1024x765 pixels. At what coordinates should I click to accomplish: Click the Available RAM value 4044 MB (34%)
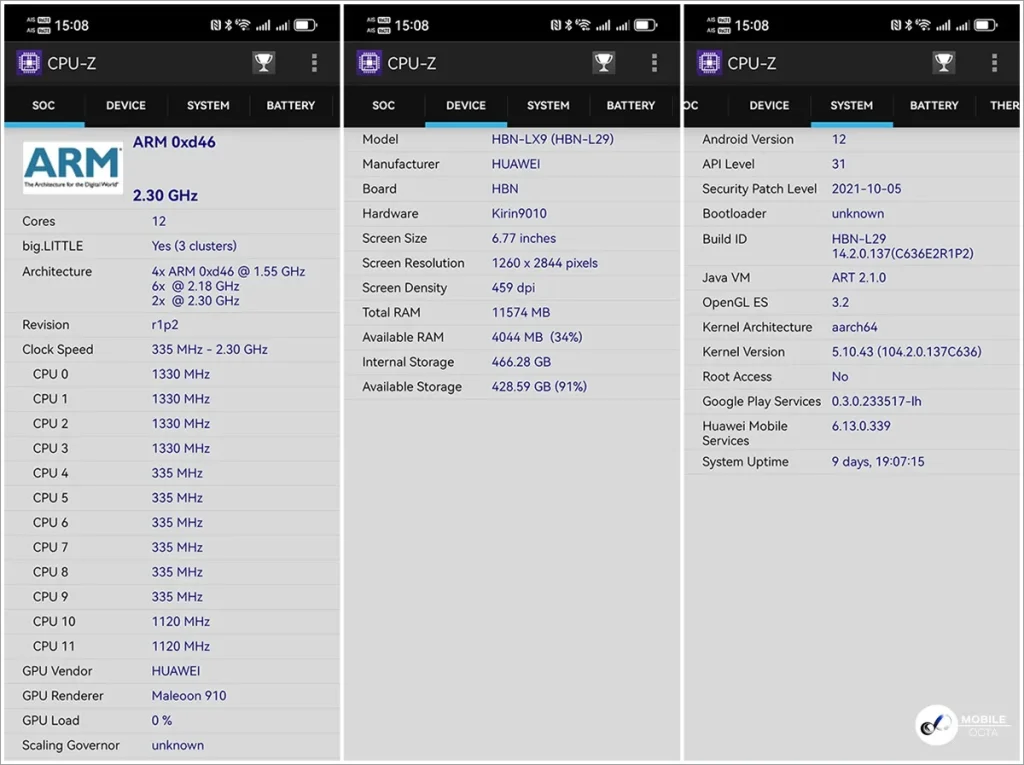pyautogui.click(x=537, y=337)
